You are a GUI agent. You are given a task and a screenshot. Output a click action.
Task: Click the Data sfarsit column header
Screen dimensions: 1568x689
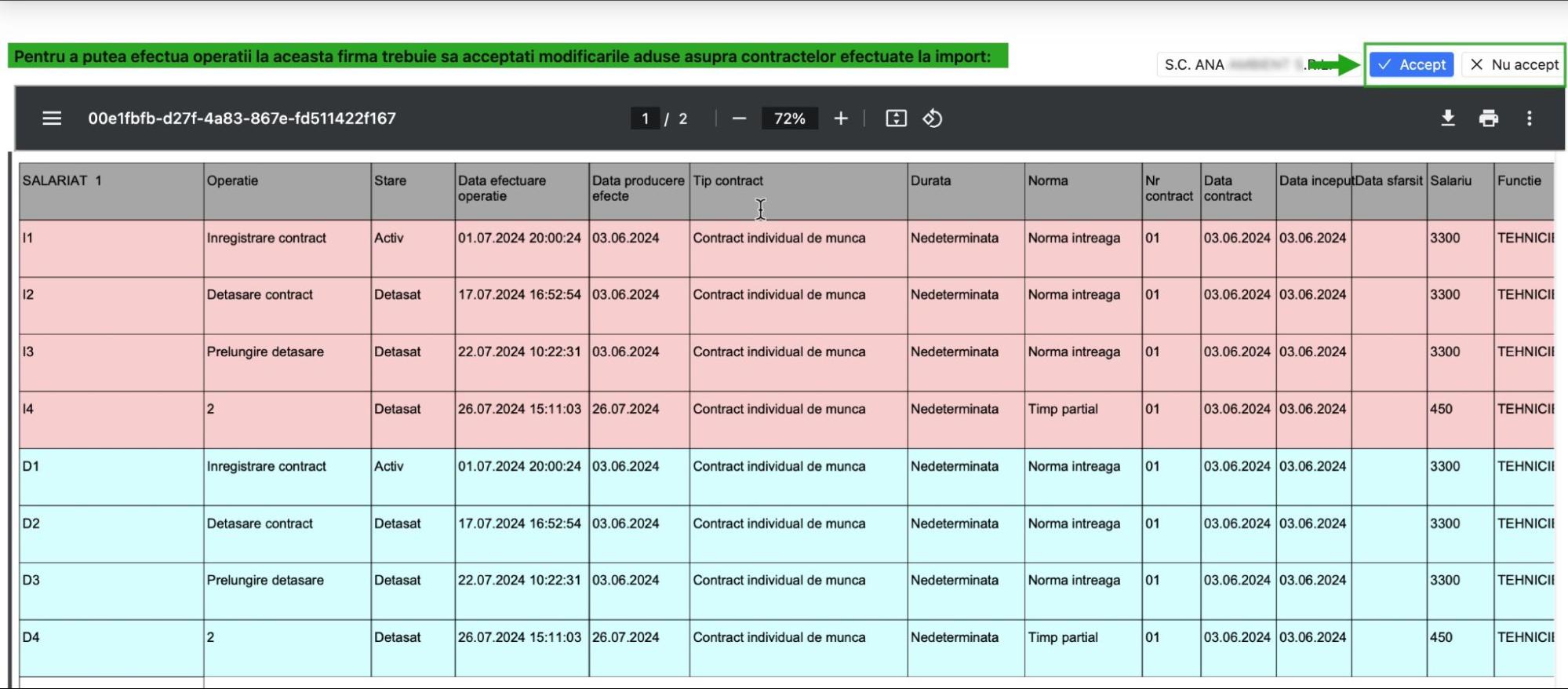tap(1389, 191)
